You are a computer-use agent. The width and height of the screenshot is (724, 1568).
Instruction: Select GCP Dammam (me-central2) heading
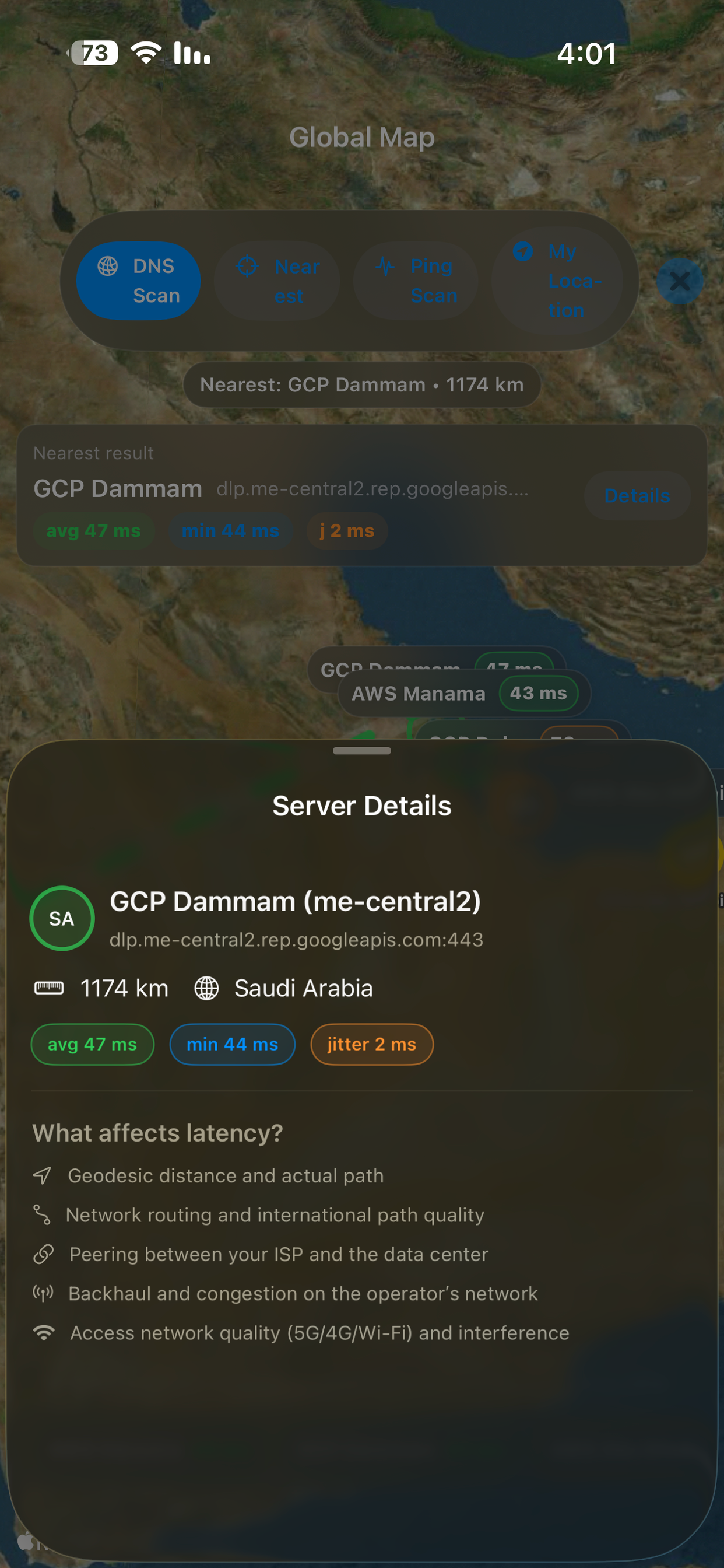(295, 901)
